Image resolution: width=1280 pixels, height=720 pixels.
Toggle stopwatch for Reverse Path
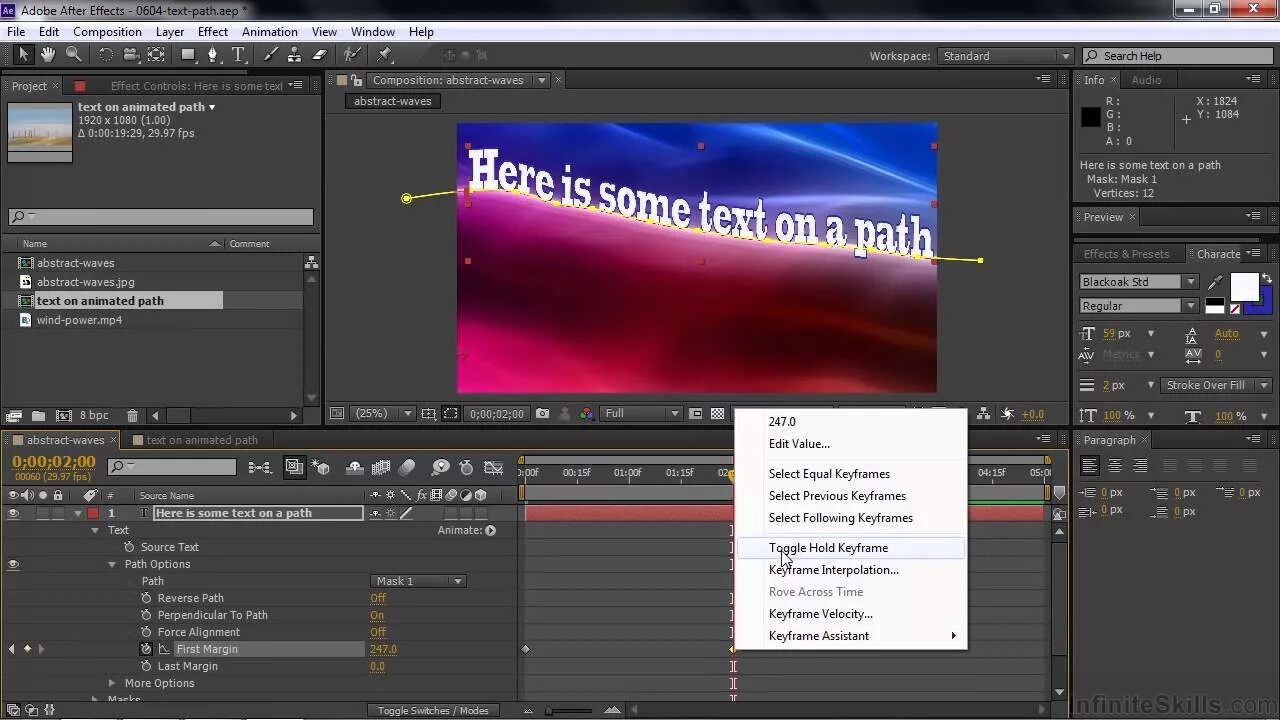pos(146,598)
